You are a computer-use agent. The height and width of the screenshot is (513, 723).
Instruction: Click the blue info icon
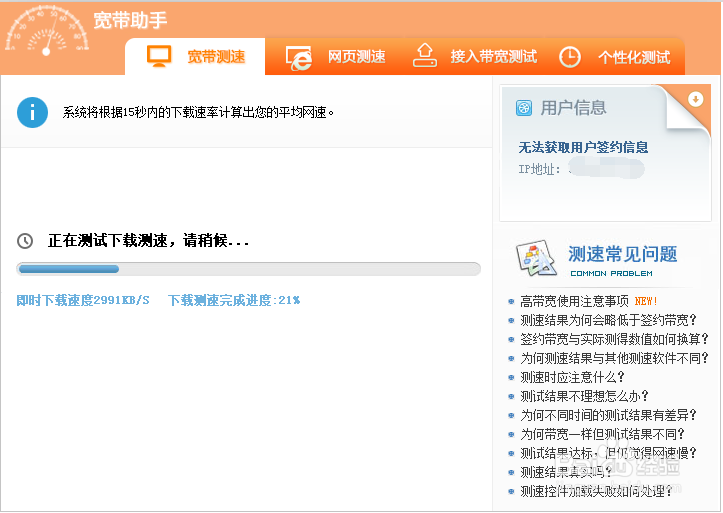click(x=32, y=112)
